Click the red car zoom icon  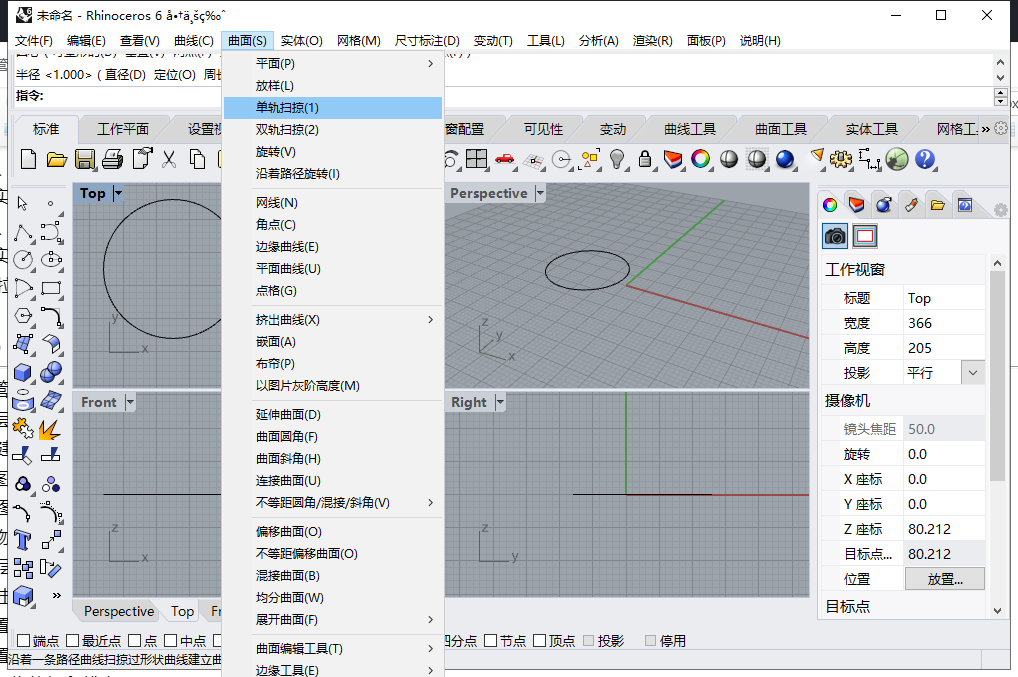(504, 159)
